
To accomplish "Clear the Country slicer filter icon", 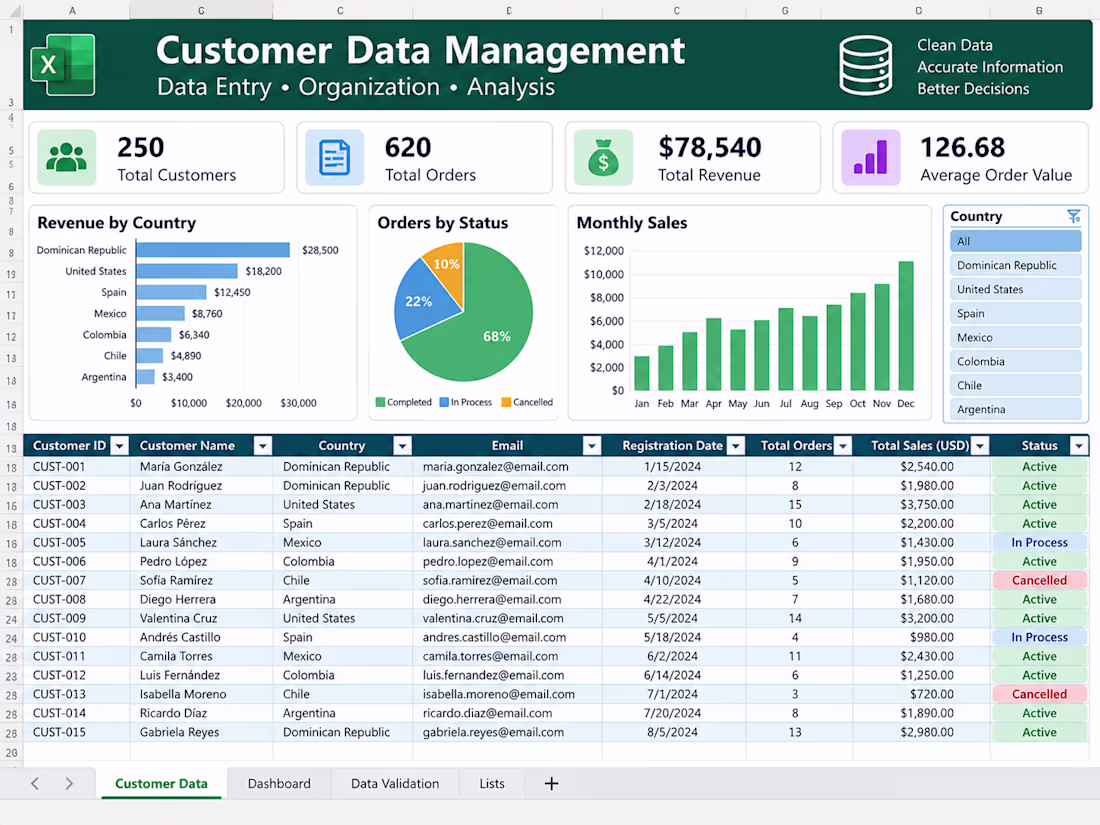I will (x=1073, y=216).
